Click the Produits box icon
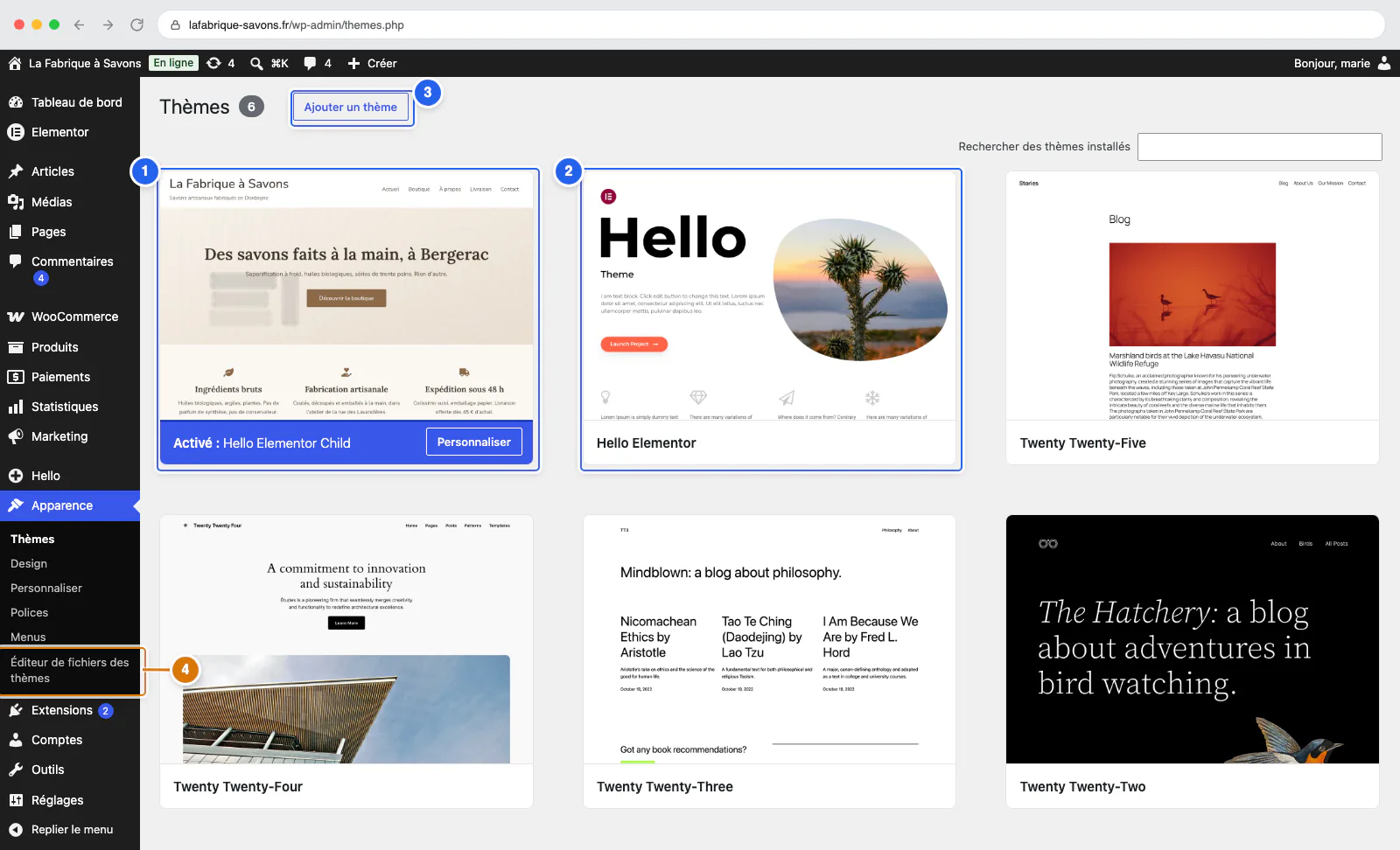The width and height of the screenshot is (1400, 850). click(x=16, y=347)
